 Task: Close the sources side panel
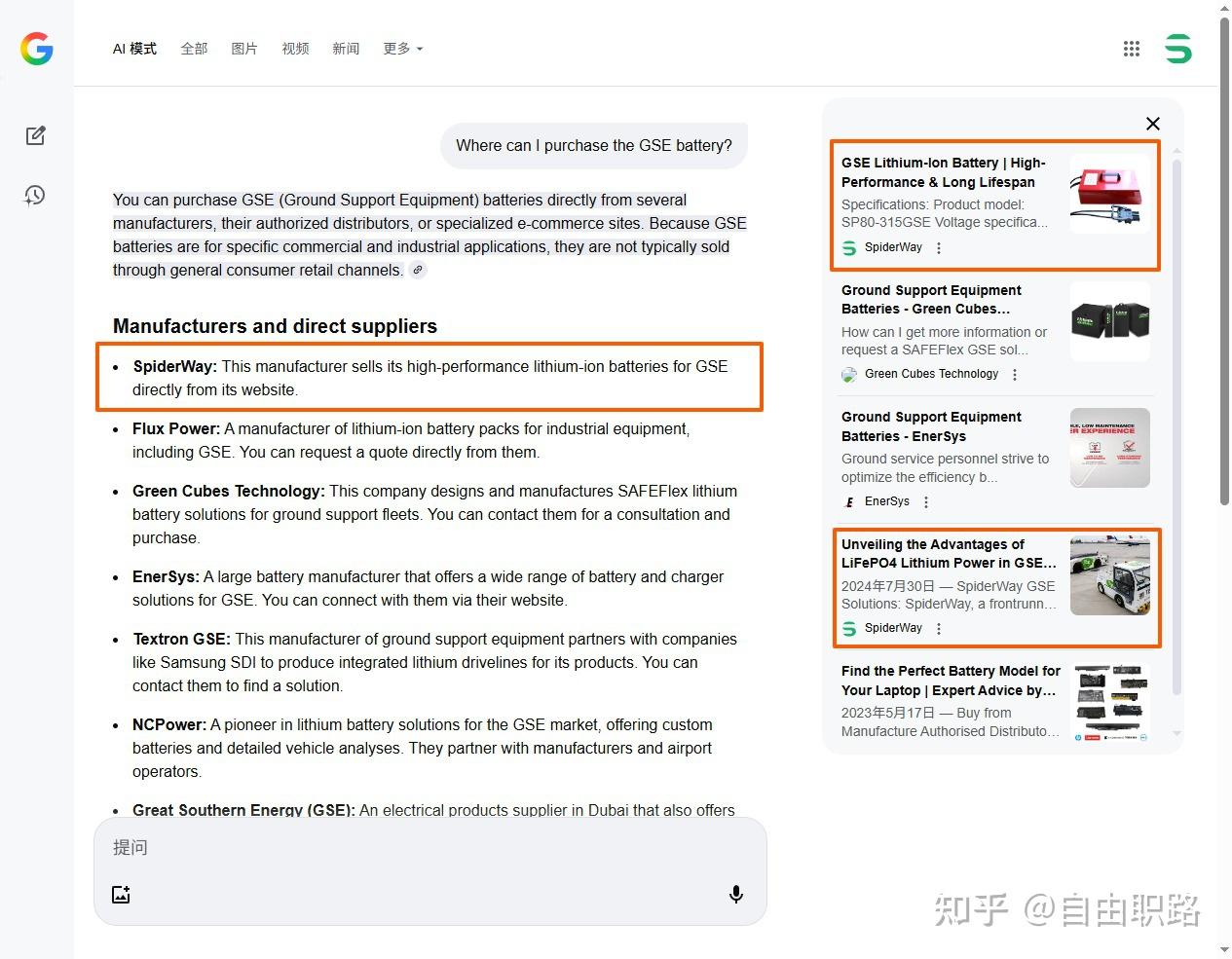click(1153, 124)
